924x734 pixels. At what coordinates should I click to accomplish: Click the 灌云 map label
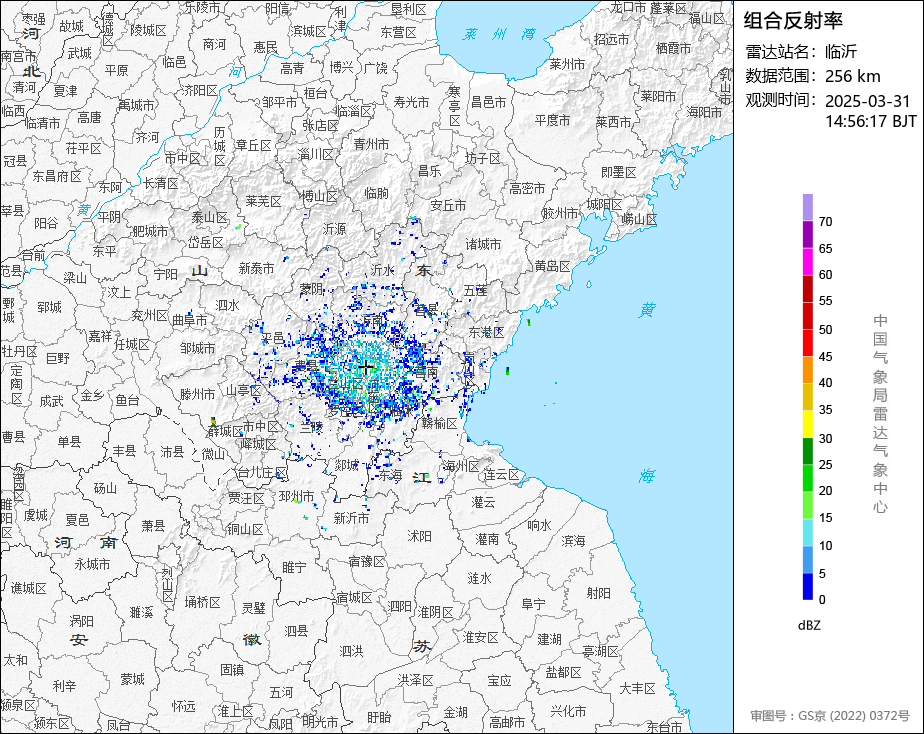483,502
